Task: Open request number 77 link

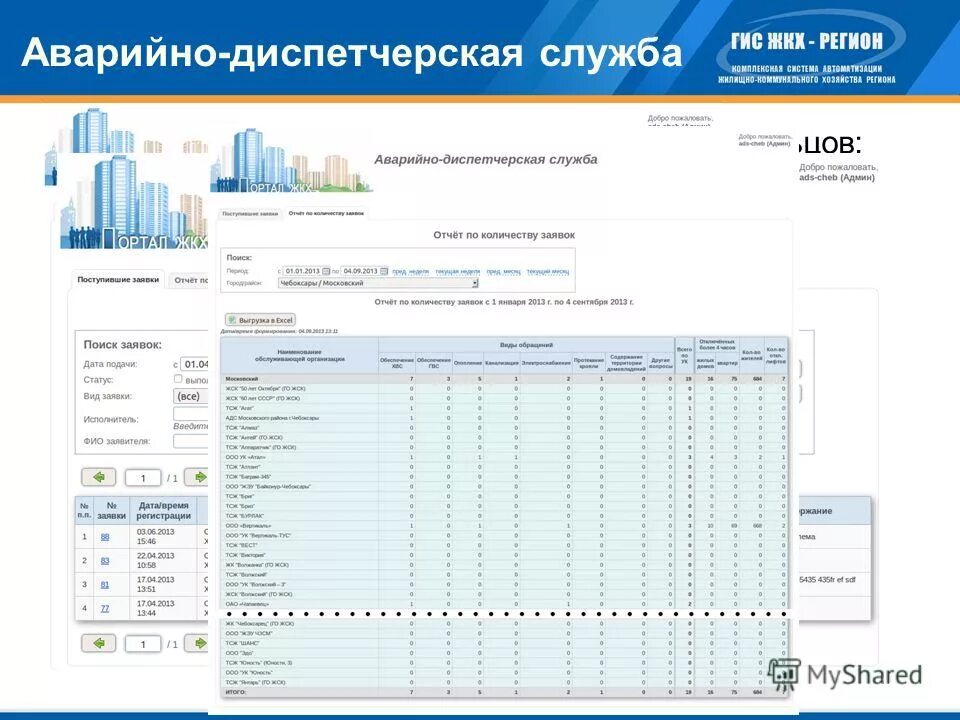Action: pyautogui.click(x=105, y=609)
